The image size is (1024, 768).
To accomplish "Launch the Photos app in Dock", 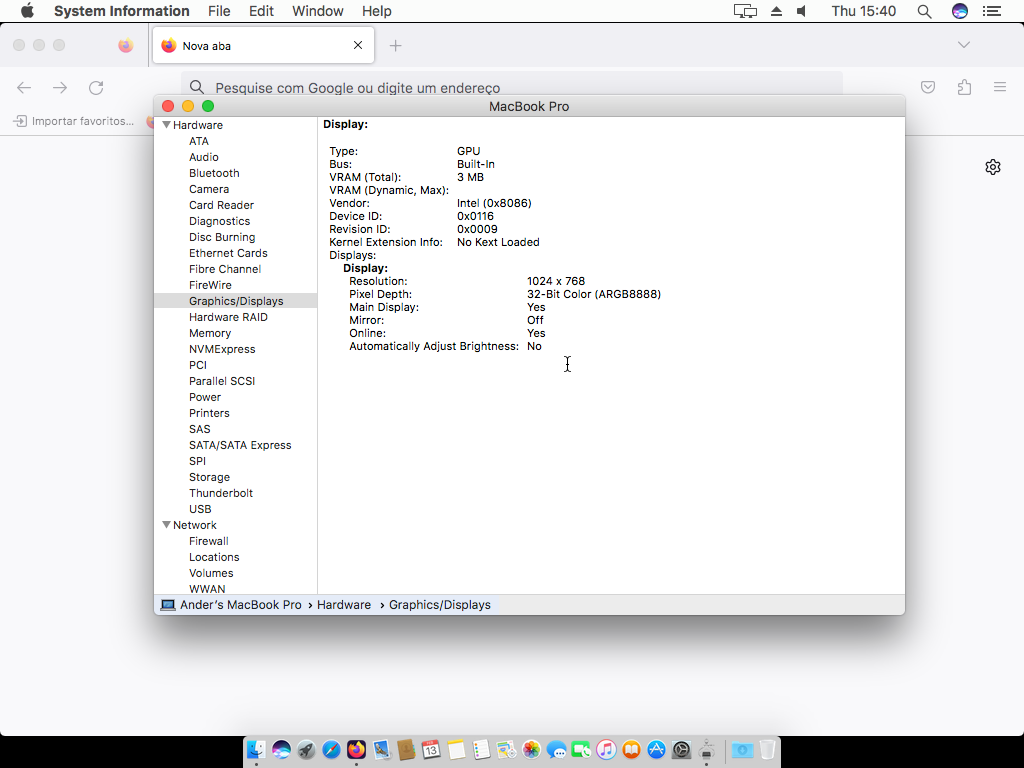I will point(531,750).
